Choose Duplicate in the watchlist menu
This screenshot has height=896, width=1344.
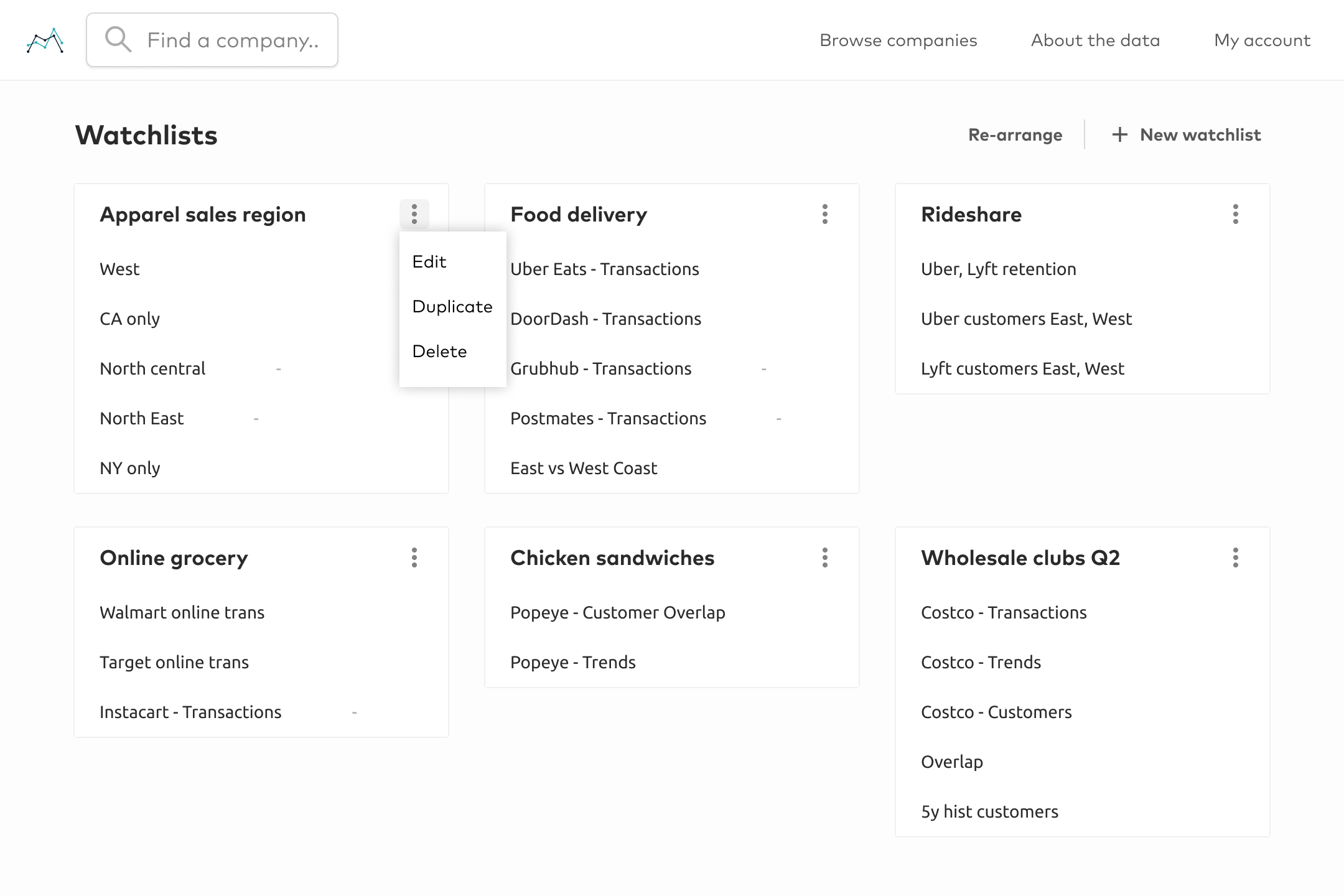[452, 307]
